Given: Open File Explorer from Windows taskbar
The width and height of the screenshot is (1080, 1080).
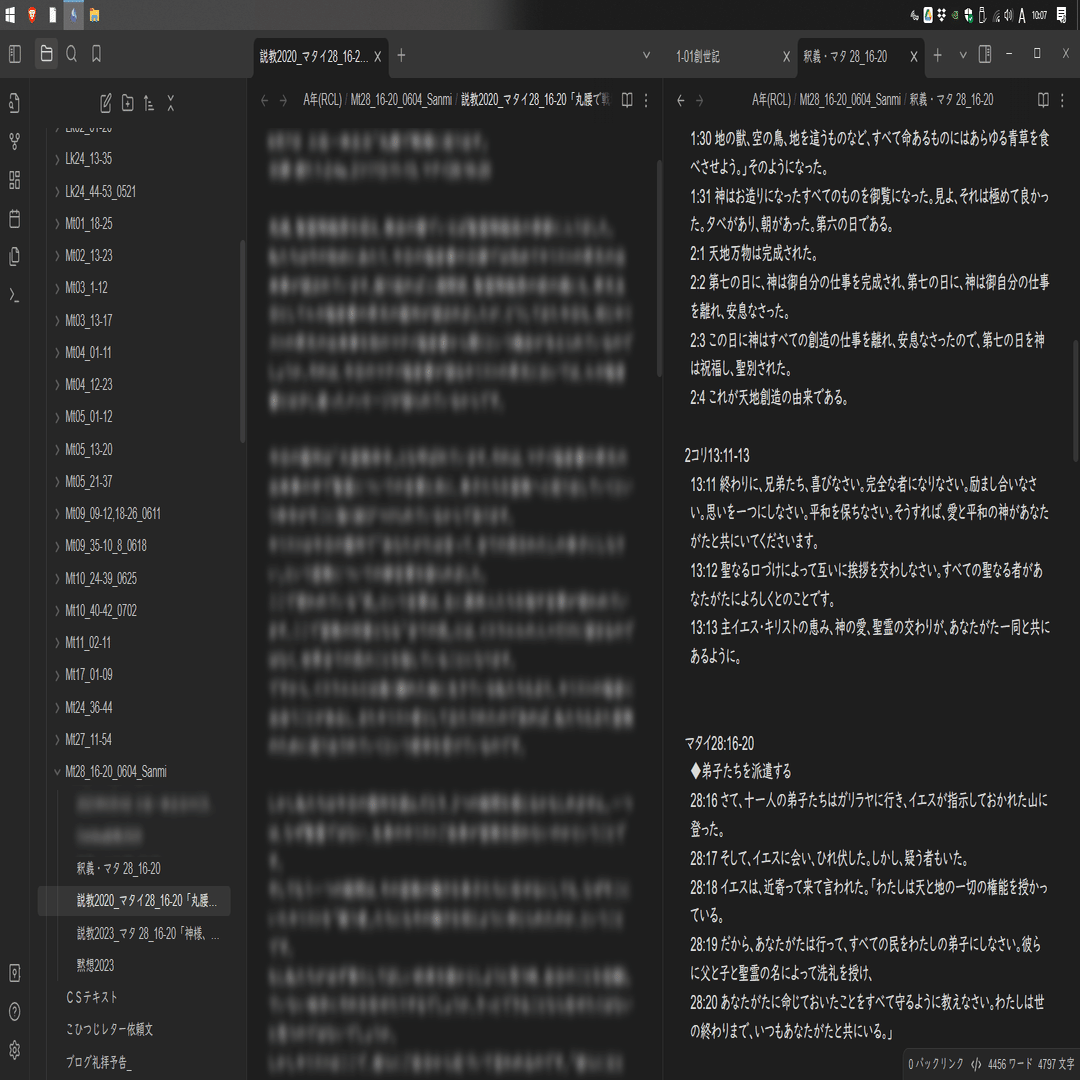Looking at the screenshot, I should [x=95, y=14].
